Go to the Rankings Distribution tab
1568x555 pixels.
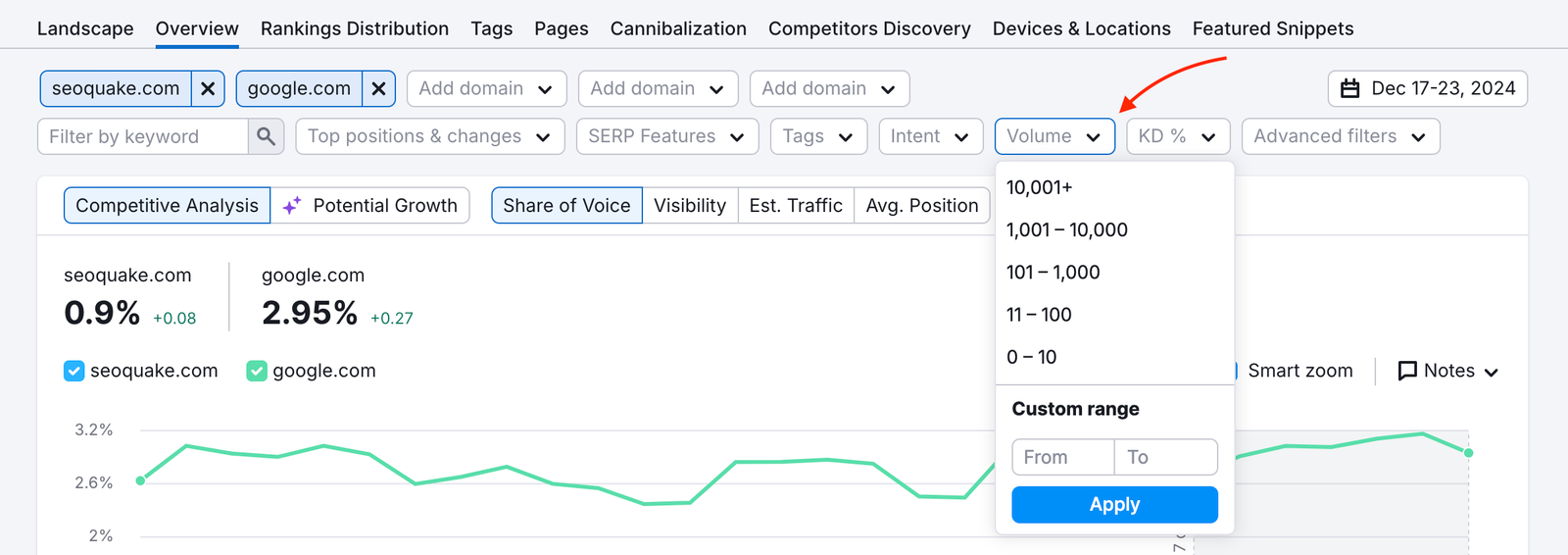coord(355,28)
